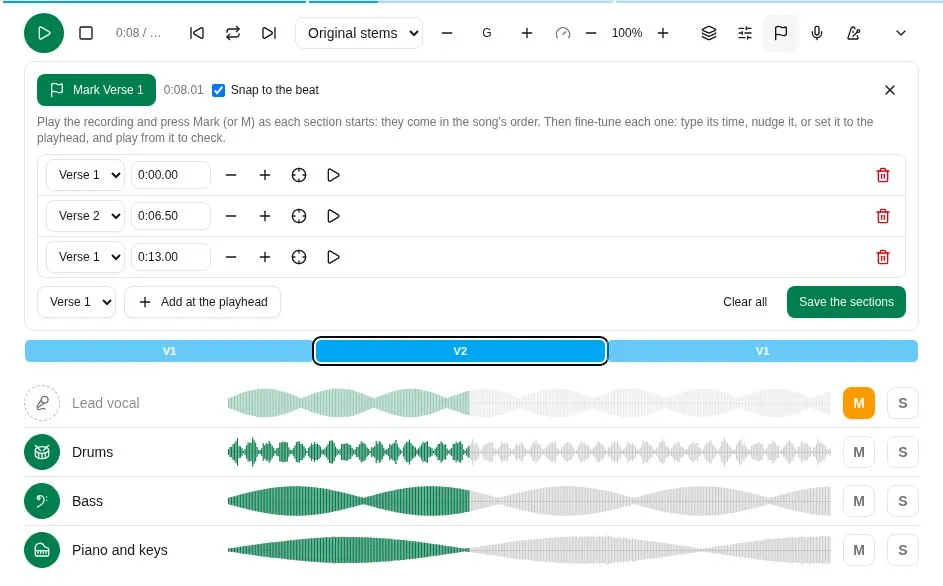Open the Original stems dropdown
Viewport: 943px width, 586px height.
click(x=359, y=33)
